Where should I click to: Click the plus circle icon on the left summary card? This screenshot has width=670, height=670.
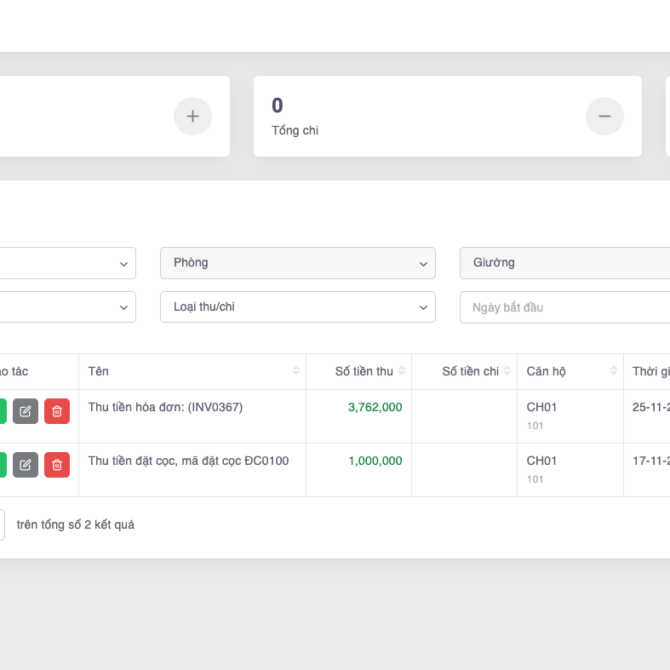[x=193, y=116]
